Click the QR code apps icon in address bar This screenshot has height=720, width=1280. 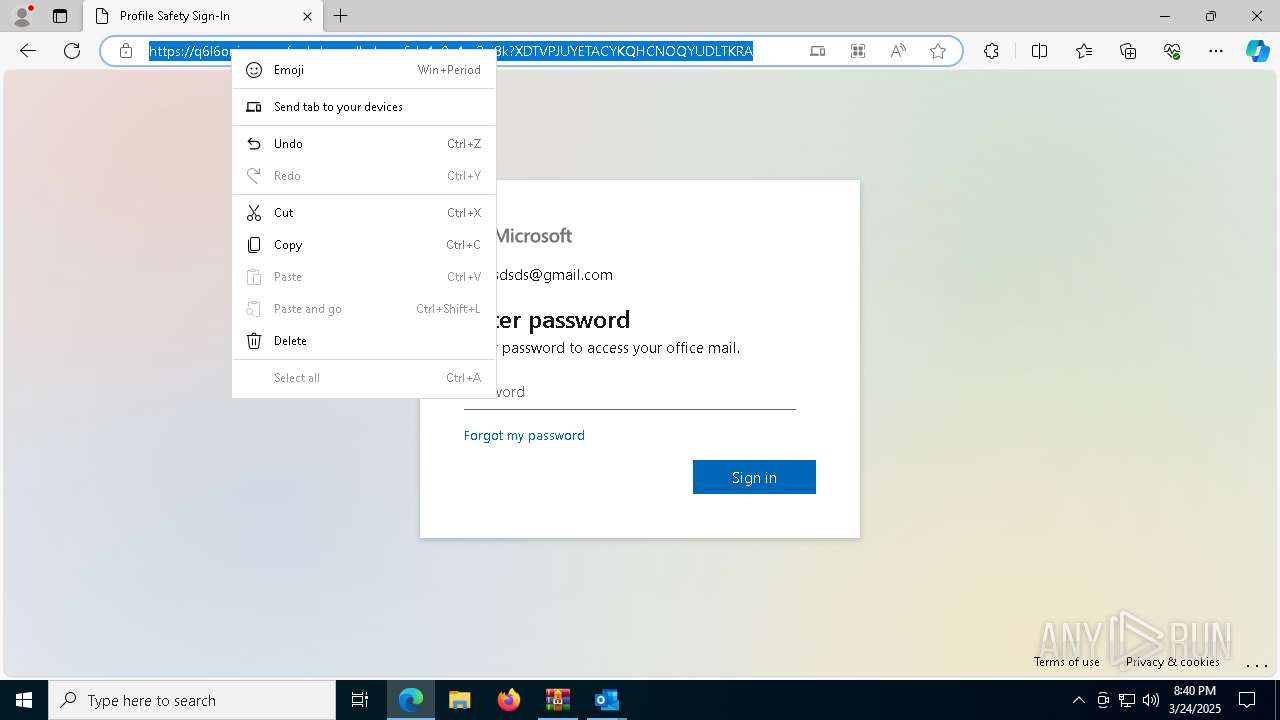tap(857, 51)
